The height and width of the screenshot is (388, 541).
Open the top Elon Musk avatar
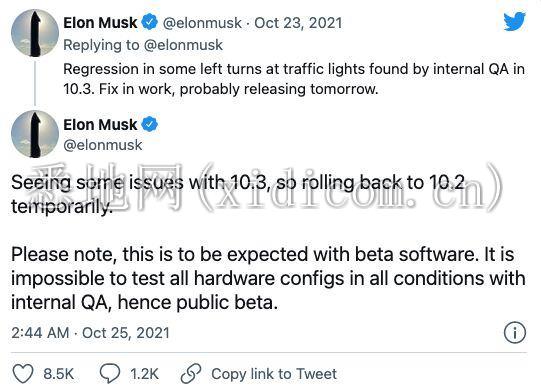[35, 33]
